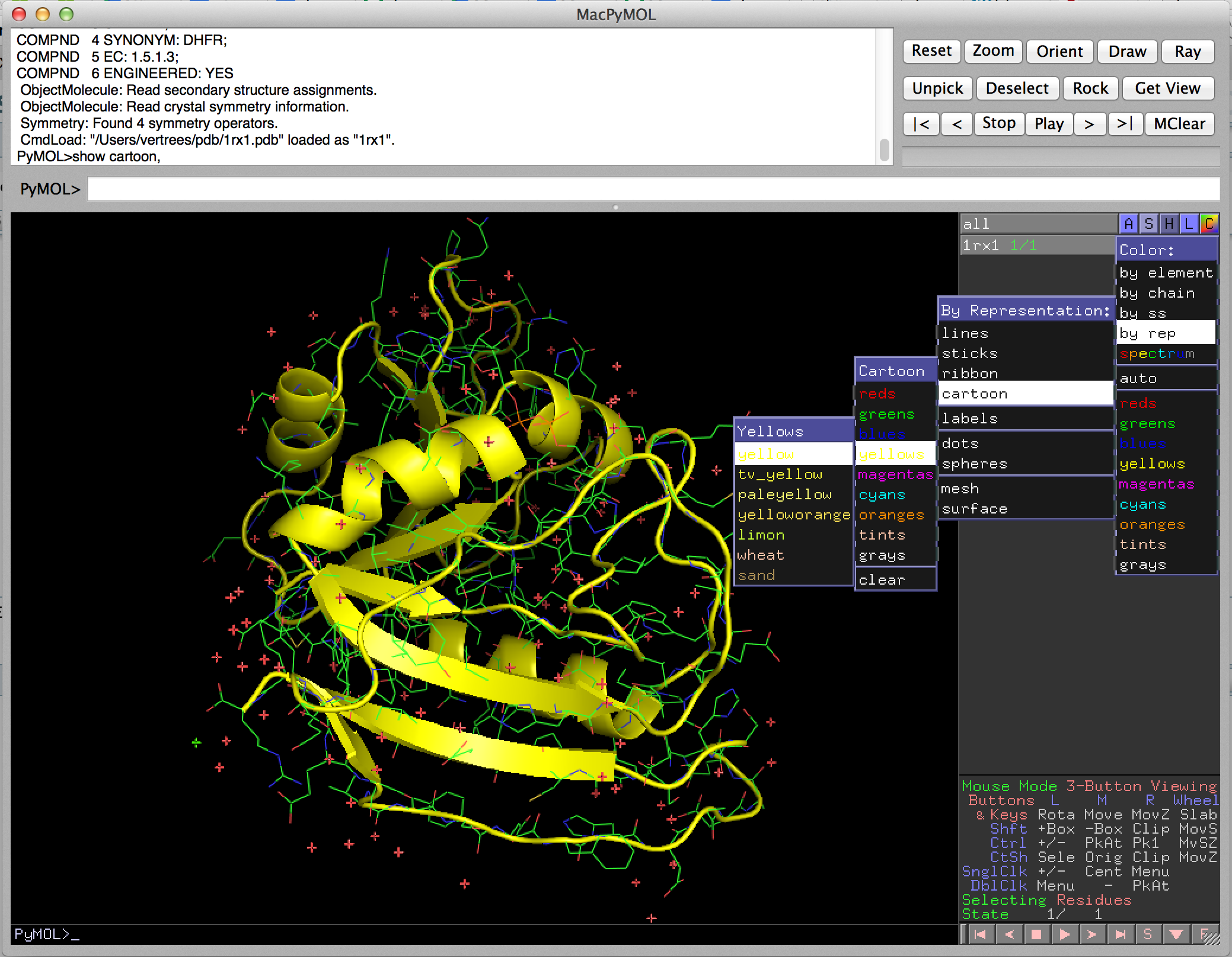Choose 'mesh' in By Representation menu
This screenshot has height=957, width=1232.
[x=1026, y=489]
